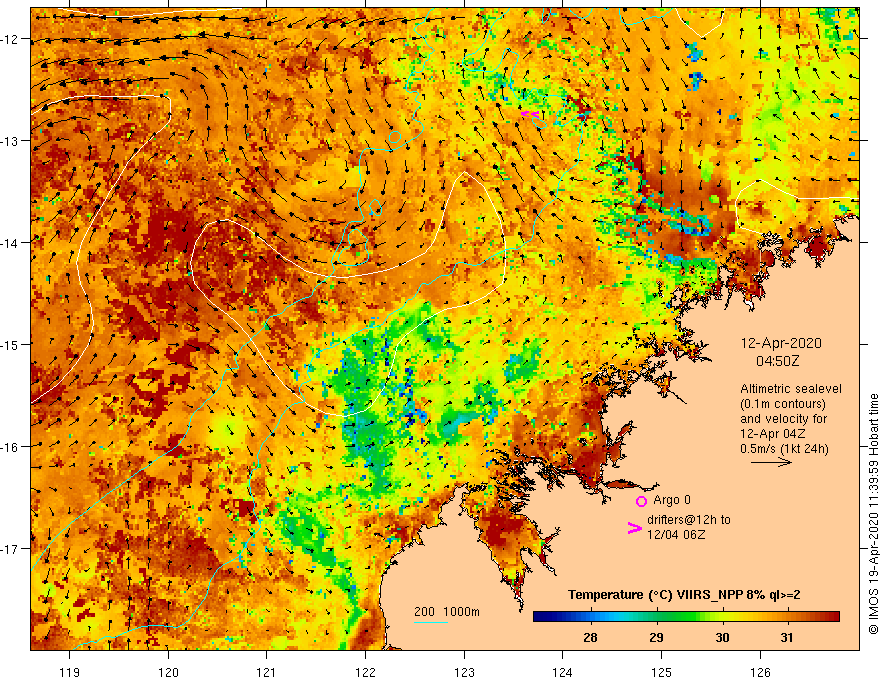Click the 125 longitude axis label
The height and width of the screenshot is (680, 880).
pos(662,672)
